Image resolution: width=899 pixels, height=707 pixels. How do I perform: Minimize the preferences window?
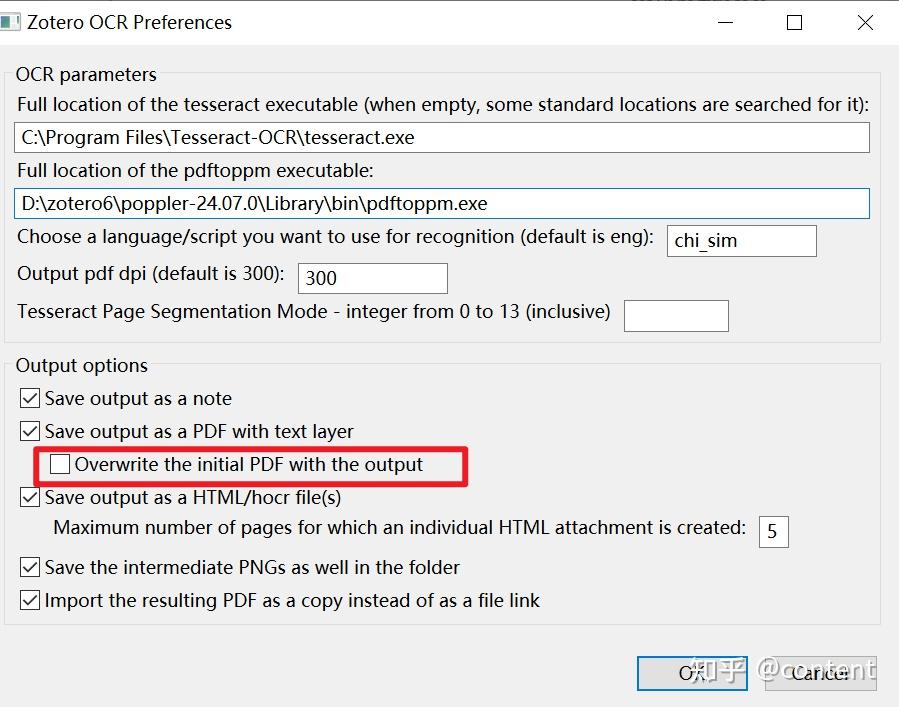click(724, 22)
